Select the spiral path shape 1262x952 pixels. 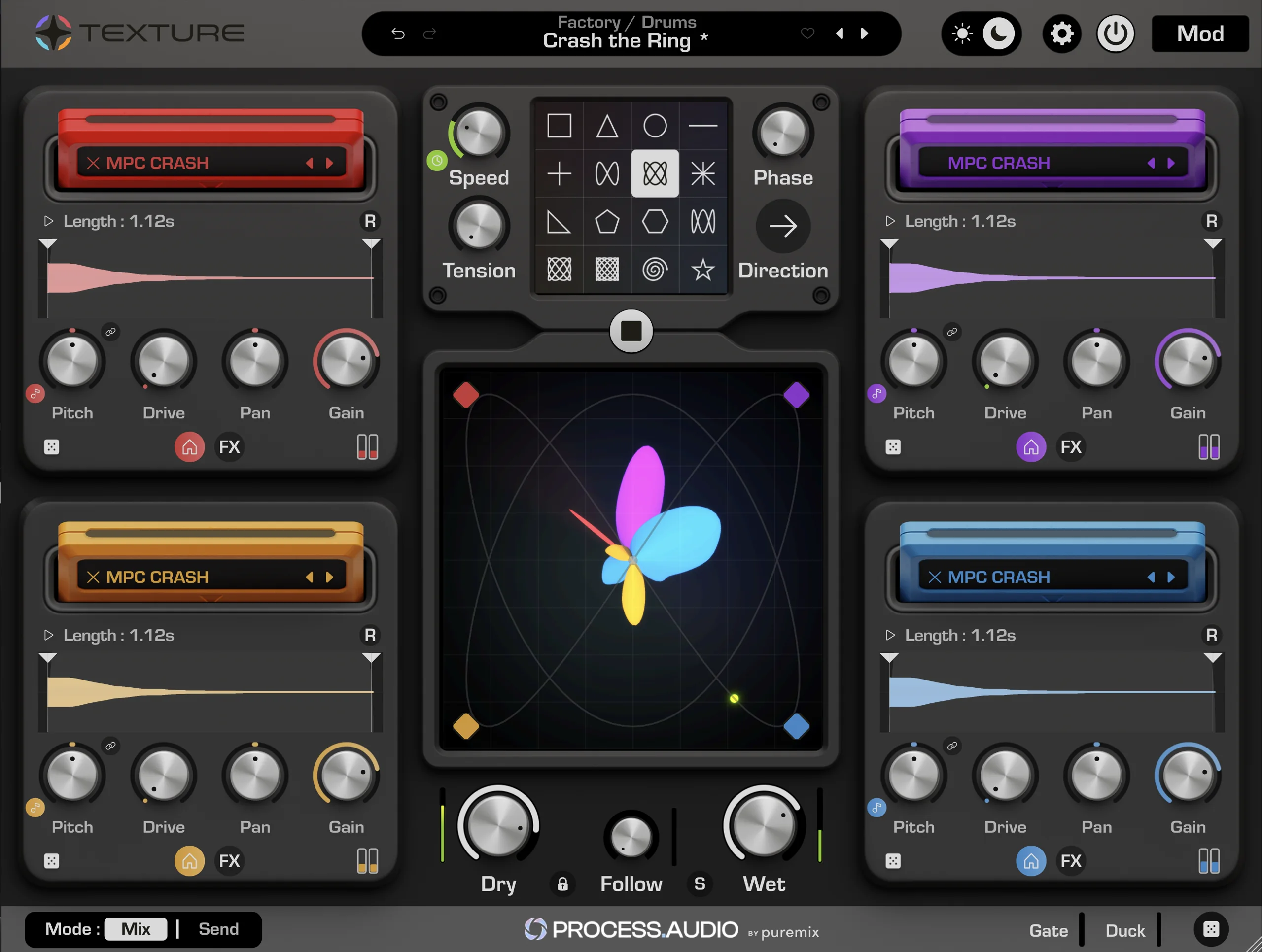(655, 269)
